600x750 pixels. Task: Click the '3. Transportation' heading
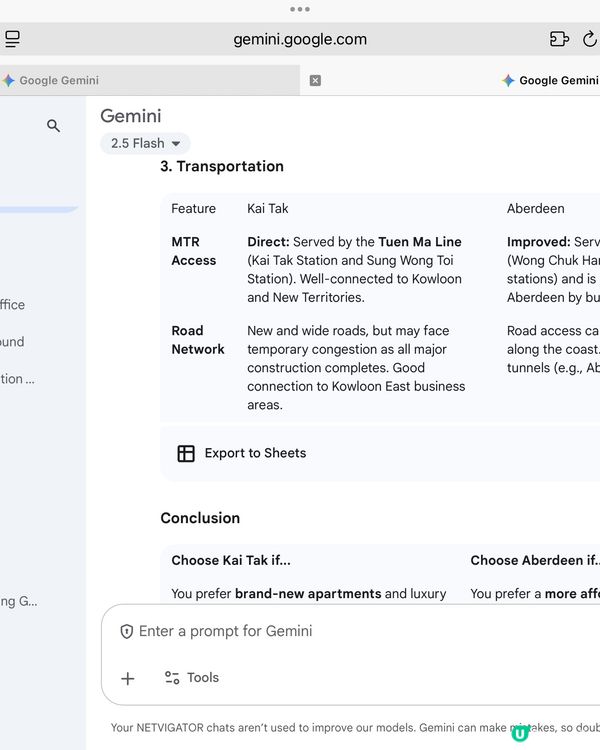[x=222, y=166]
